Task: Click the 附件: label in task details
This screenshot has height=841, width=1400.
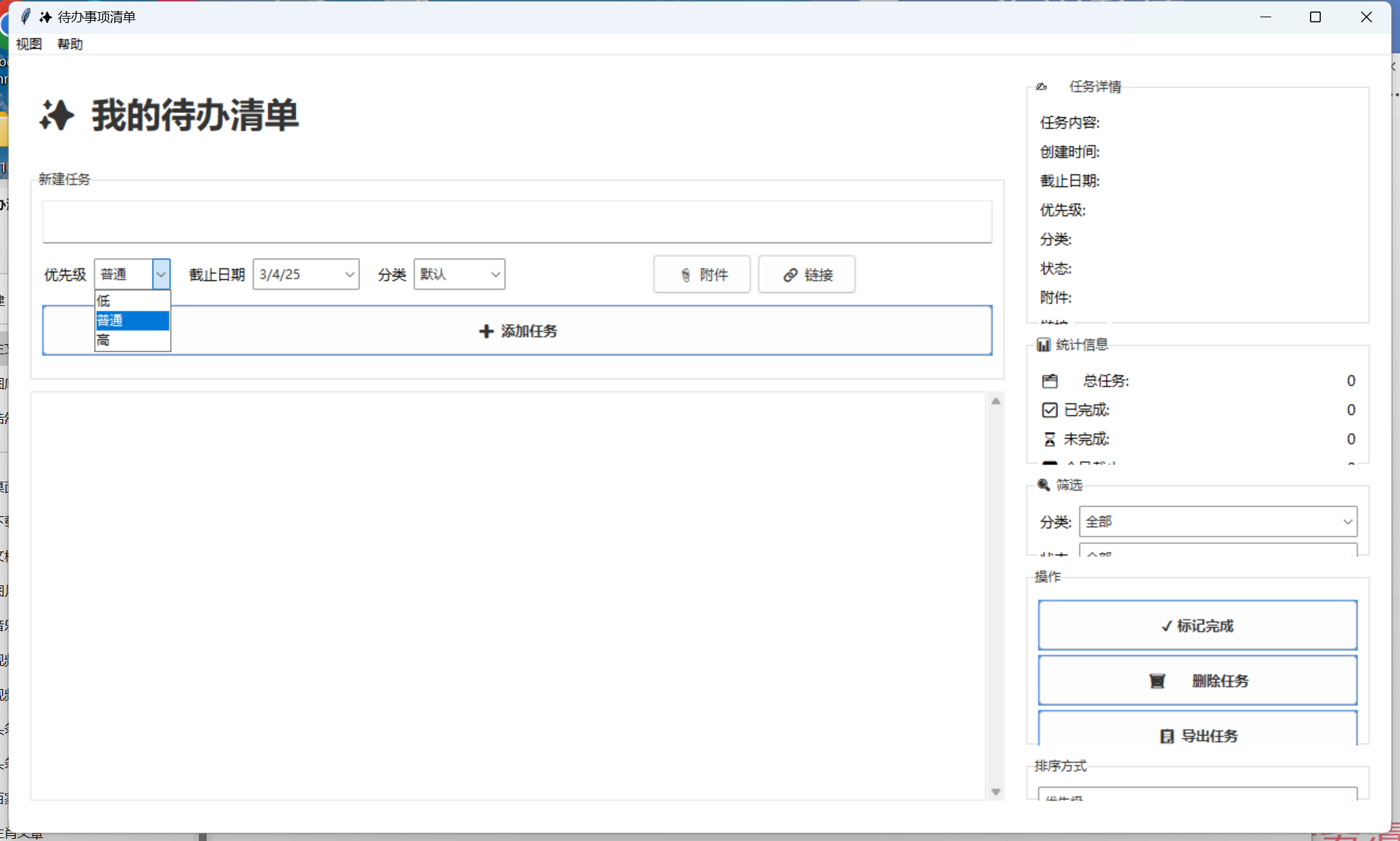Action: (x=1056, y=297)
